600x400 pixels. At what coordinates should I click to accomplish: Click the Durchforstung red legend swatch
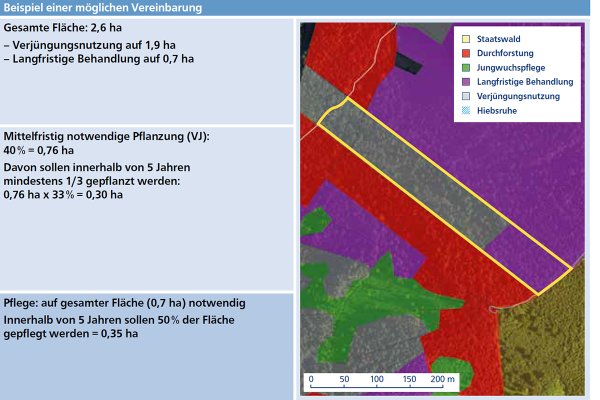tap(466, 53)
